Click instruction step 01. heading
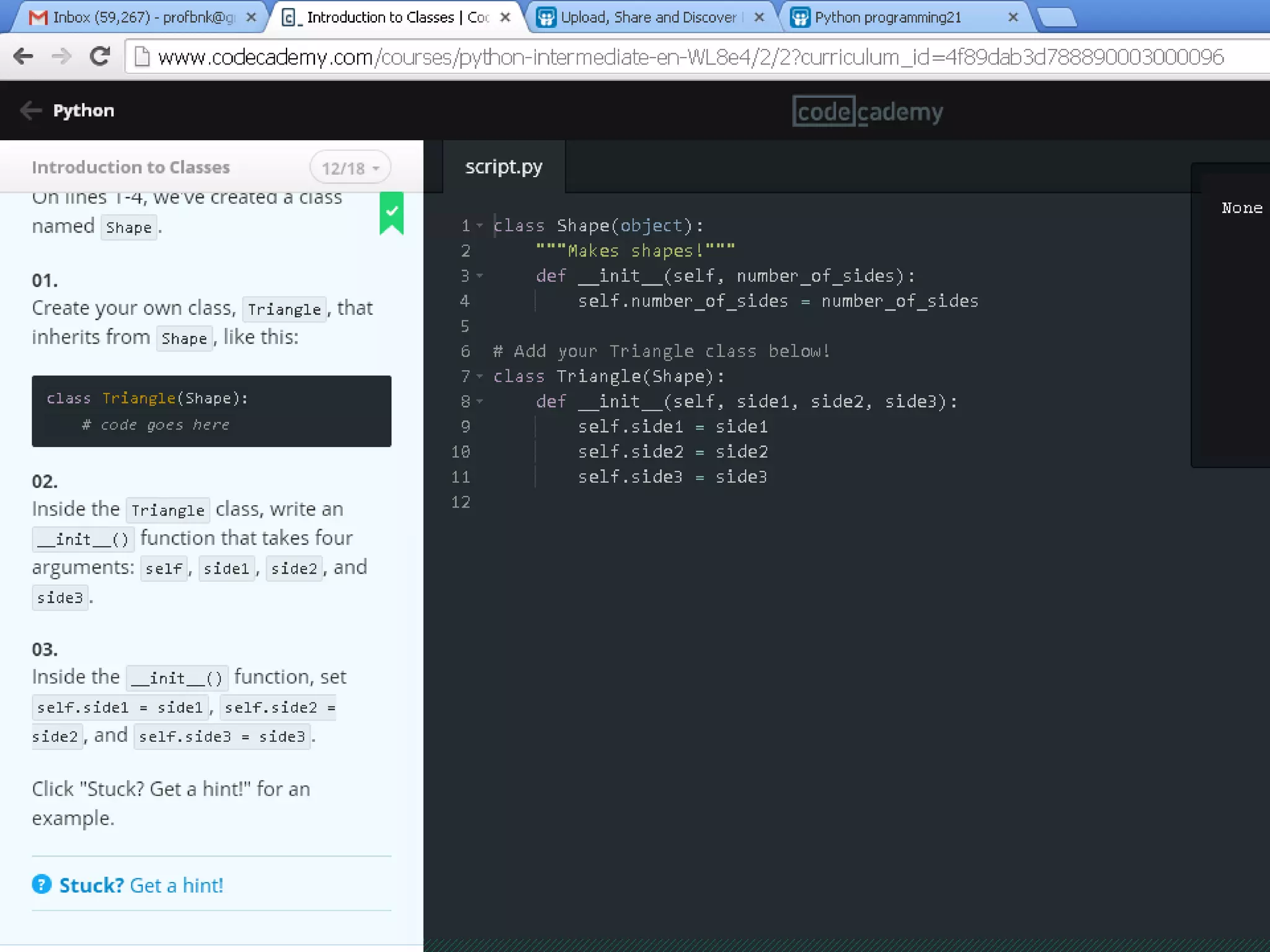This screenshot has width=1270, height=952. [x=45, y=280]
